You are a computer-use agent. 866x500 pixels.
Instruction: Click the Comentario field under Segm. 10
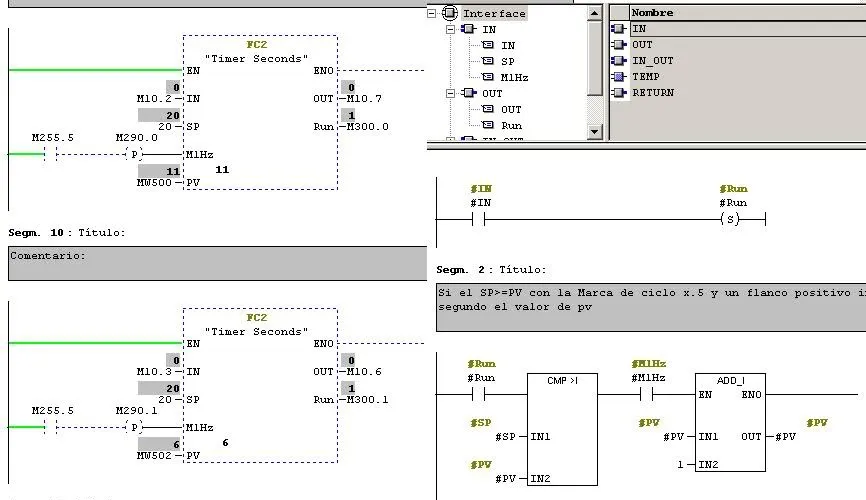[216, 263]
